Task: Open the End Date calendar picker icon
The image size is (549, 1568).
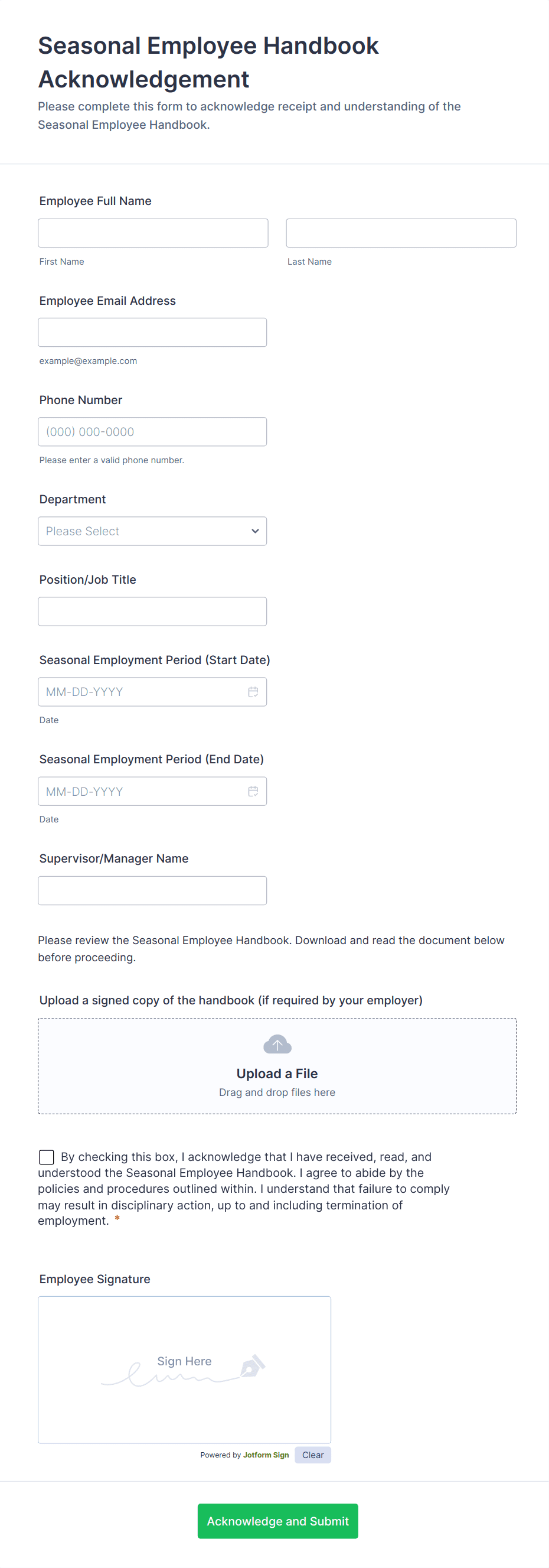Action: click(x=253, y=790)
